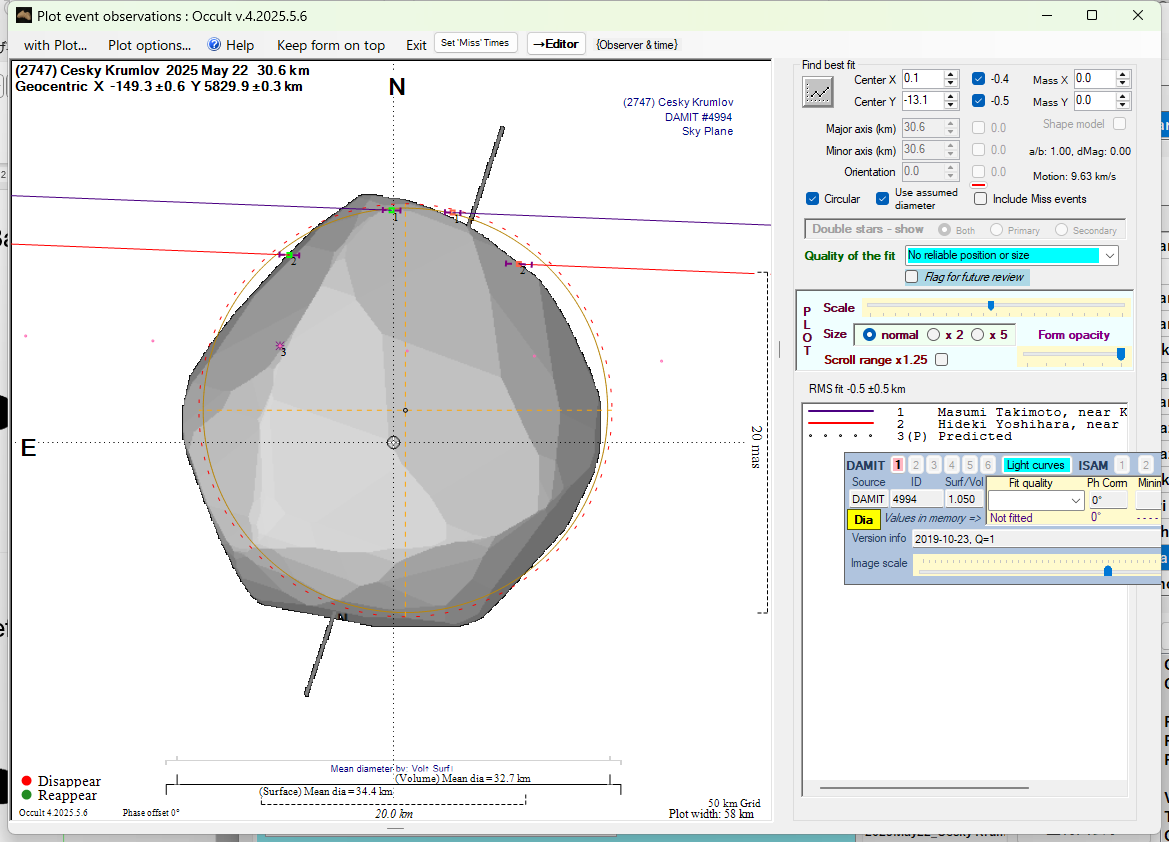Open the with Plot... menu
The width and height of the screenshot is (1169, 842).
[55, 45]
